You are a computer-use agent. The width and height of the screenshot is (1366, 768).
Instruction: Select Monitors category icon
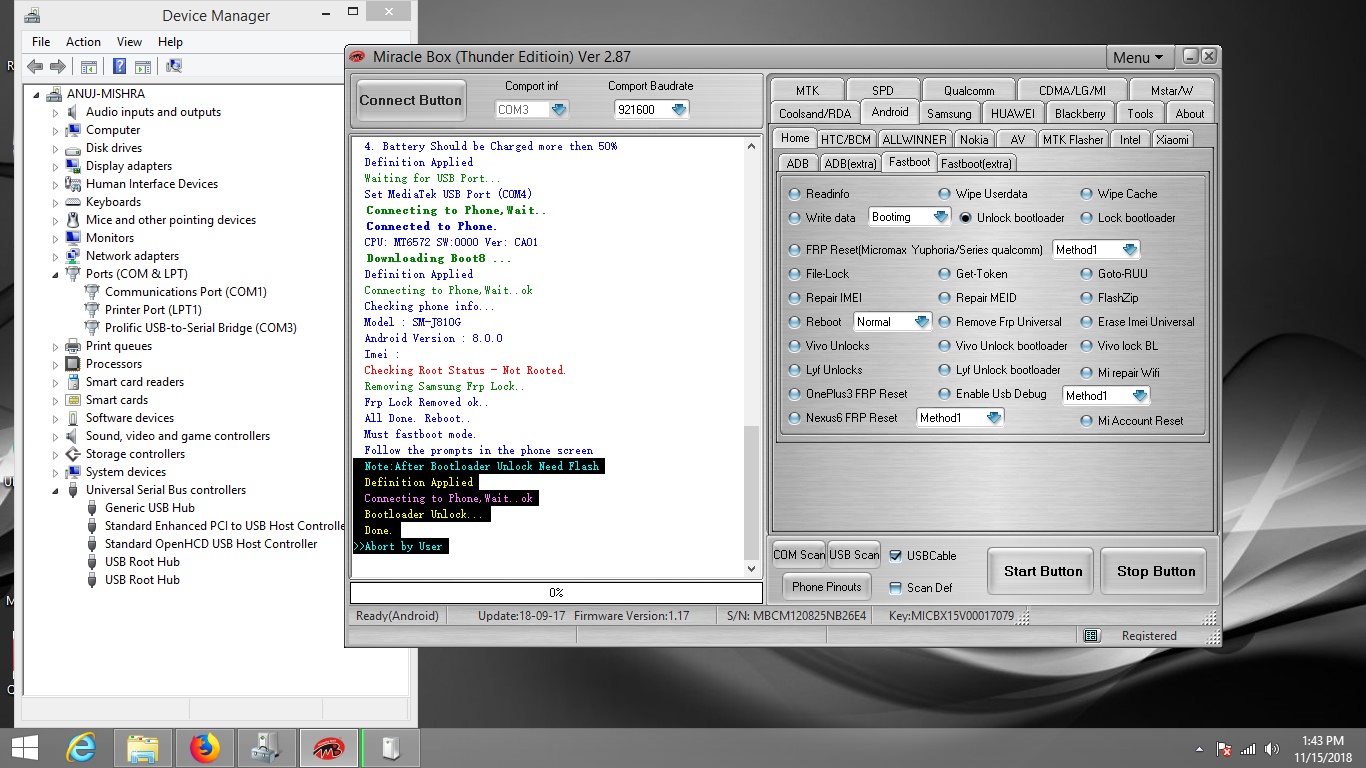pyautogui.click(x=73, y=238)
